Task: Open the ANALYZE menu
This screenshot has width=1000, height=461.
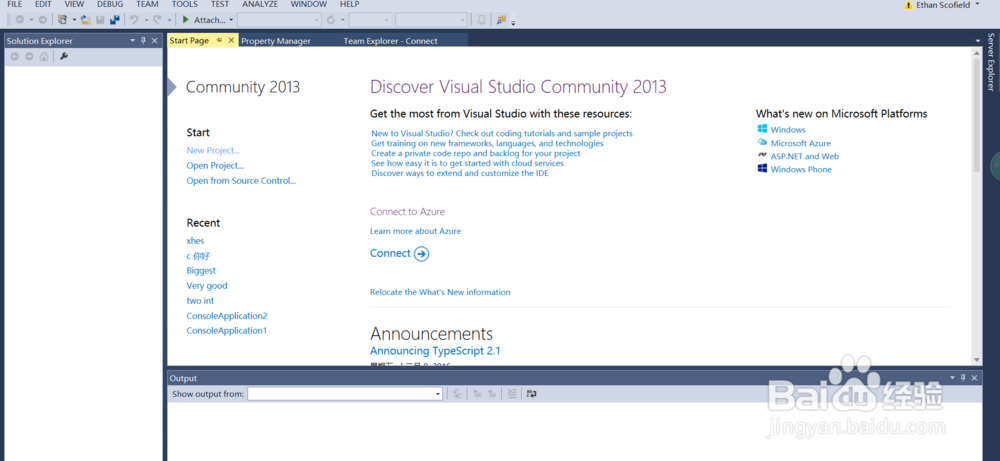Action: point(260,4)
